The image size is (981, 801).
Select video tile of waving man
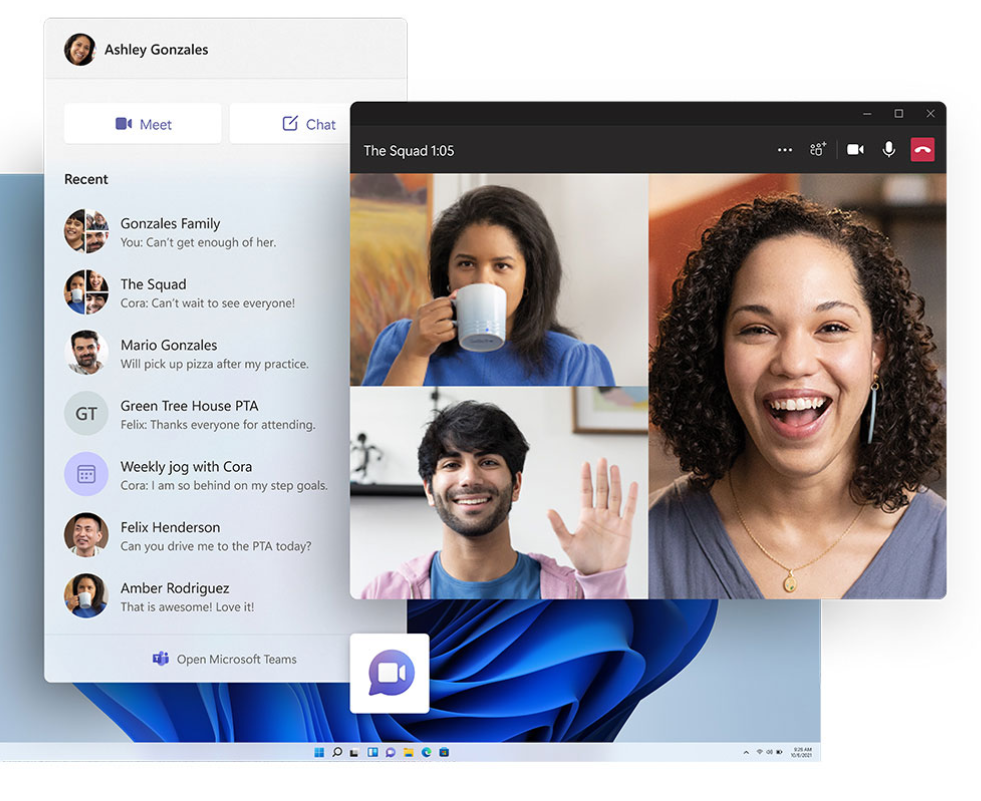click(499, 493)
